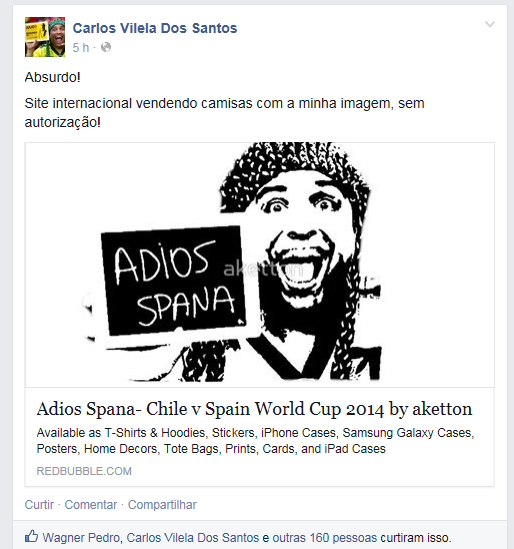Screen dimensions: 514x549
Task: Click the REDBUBBLE.COM domain label
Action: [84, 471]
